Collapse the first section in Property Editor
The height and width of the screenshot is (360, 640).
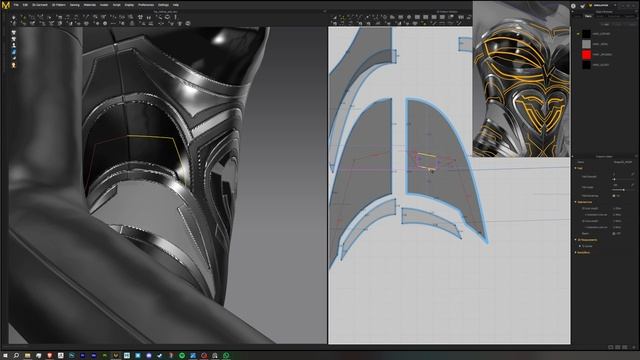tap(575, 168)
